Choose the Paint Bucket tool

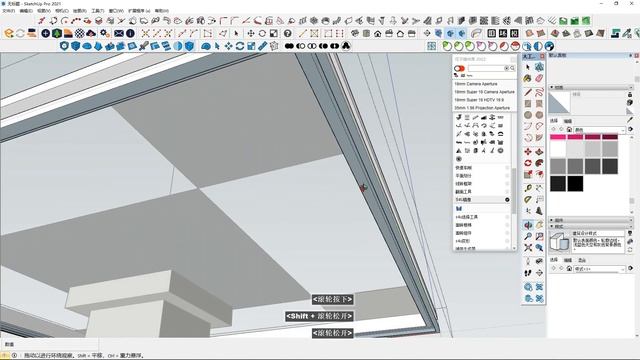528,78
